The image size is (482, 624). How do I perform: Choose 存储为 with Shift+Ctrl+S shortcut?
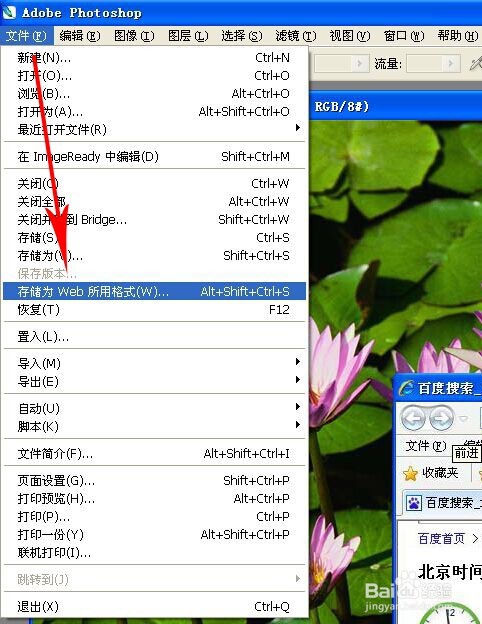154,256
